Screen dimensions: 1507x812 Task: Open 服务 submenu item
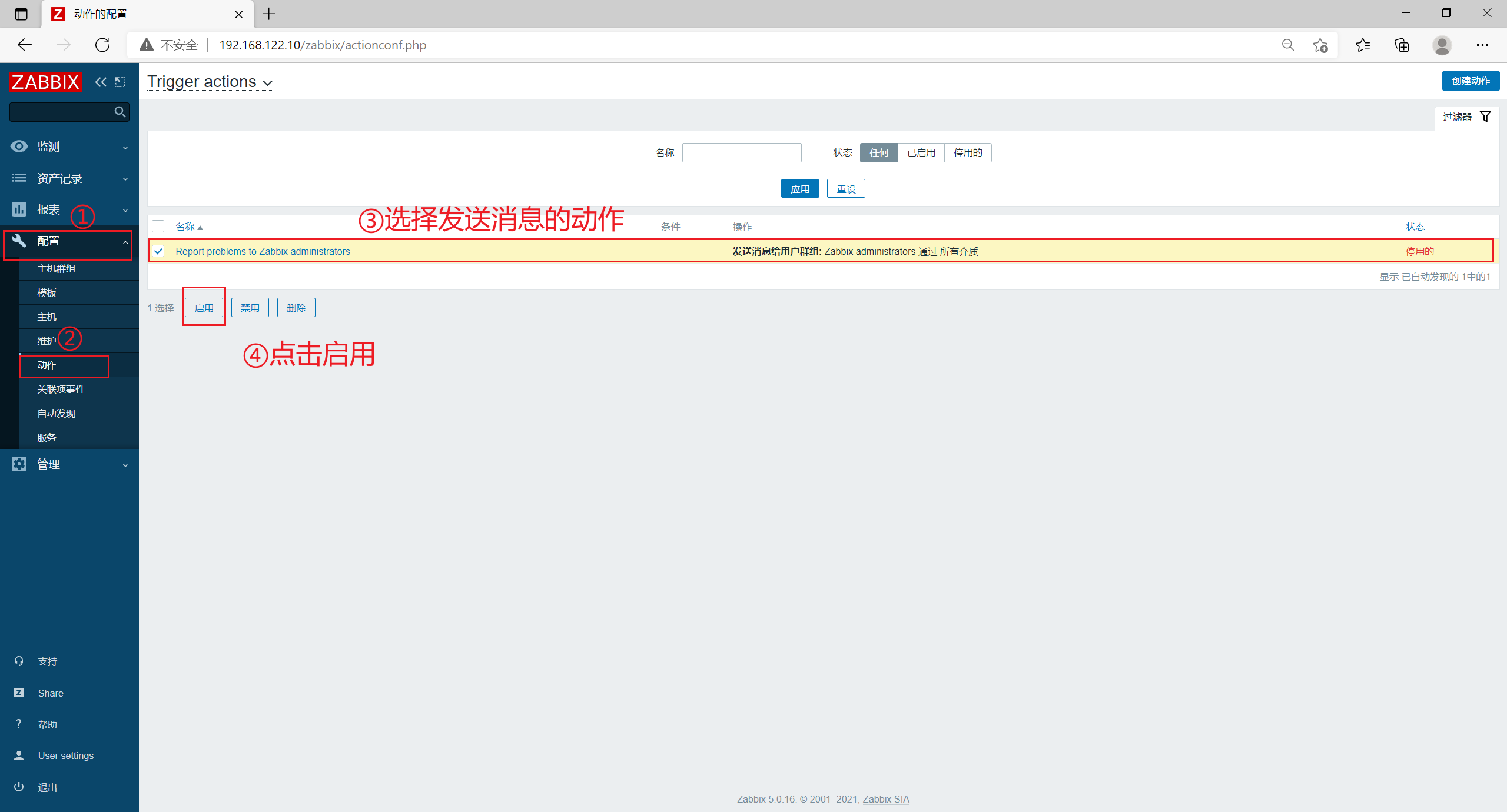79,437
